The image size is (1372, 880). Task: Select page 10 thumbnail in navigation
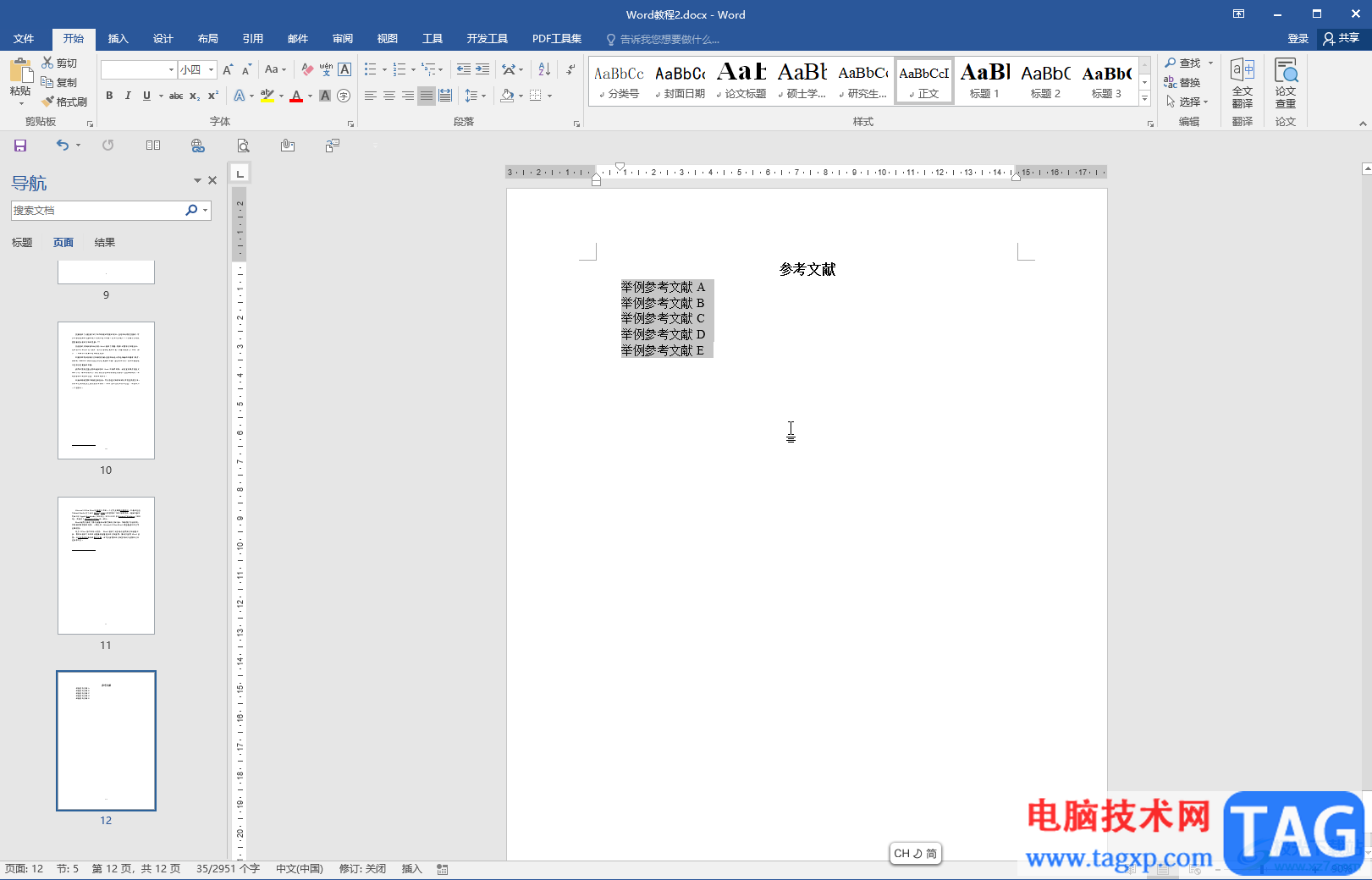[106, 390]
